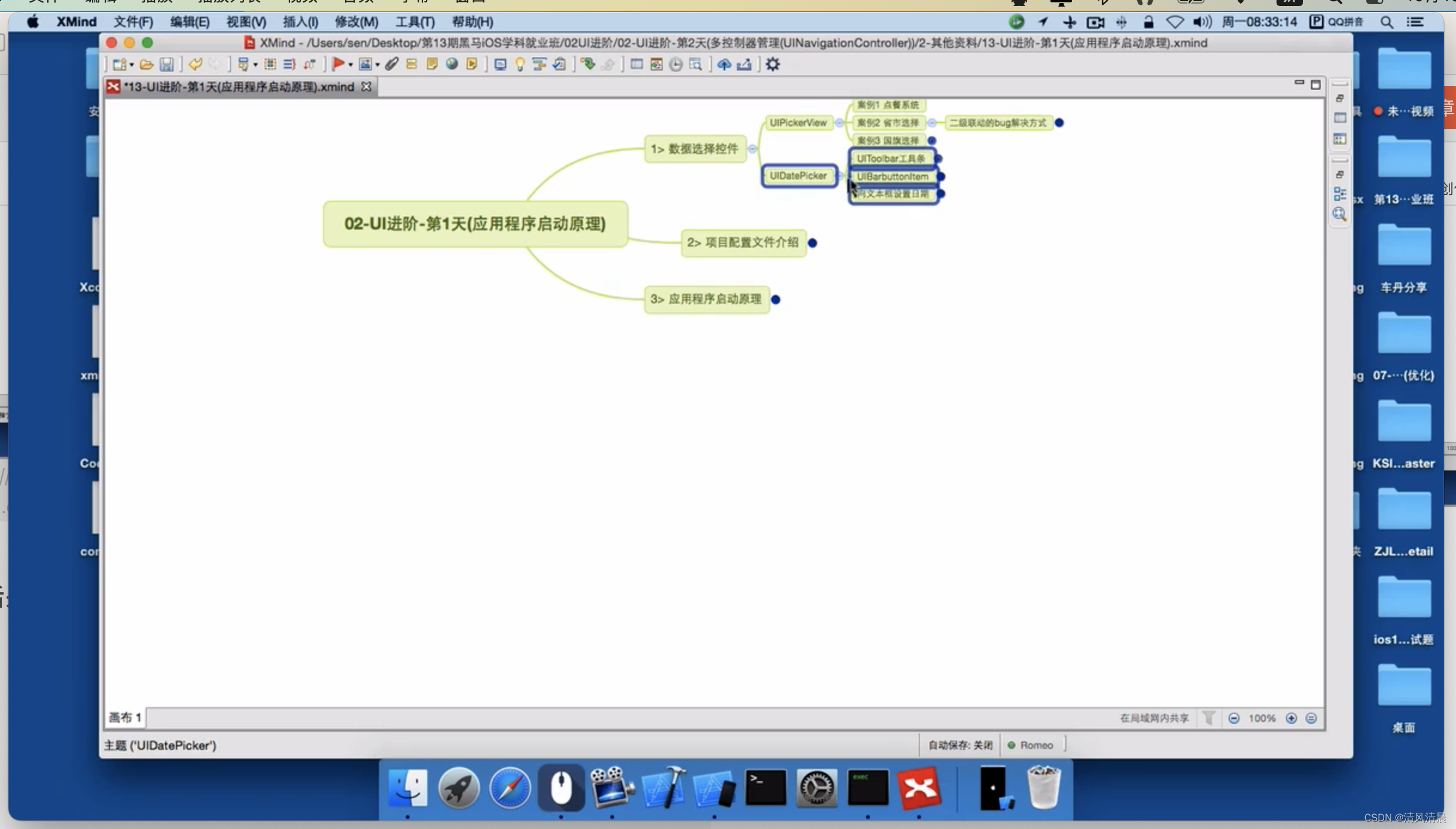The width and height of the screenshot is (1456, 829).
Task: Click the yellow Notes toolbar icon
Action: pyautogui.click(x=432, y=64)
